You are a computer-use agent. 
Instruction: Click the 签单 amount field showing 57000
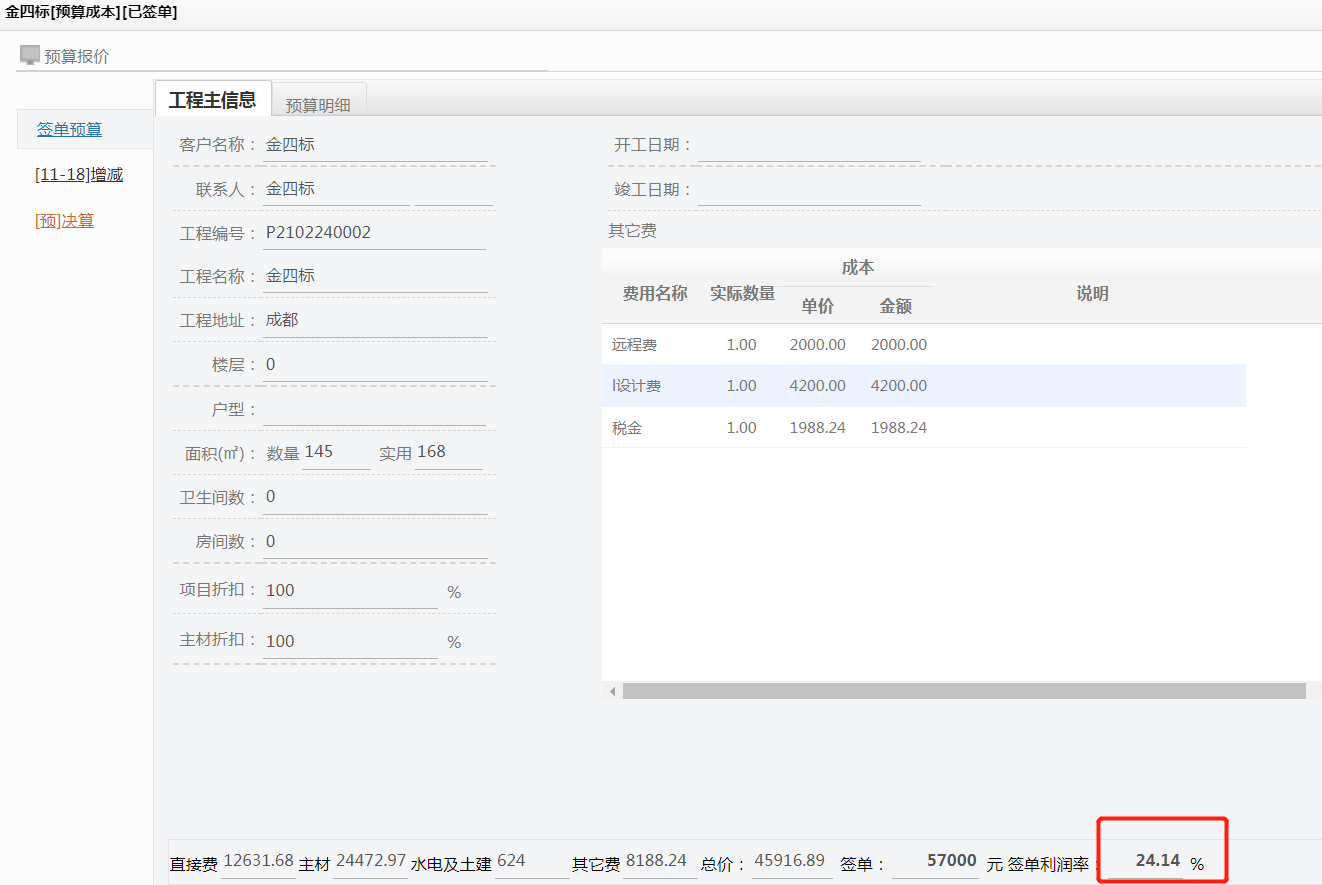936,861
